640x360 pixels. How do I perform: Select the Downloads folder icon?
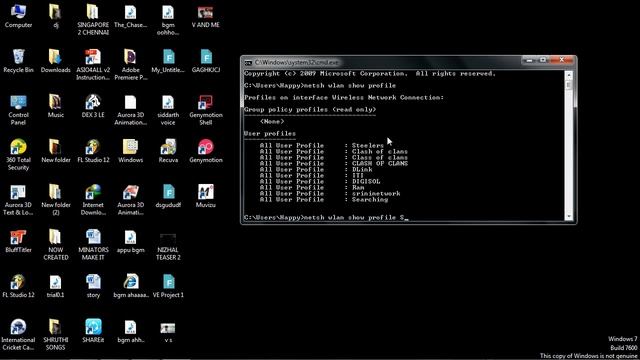[56, 61]
